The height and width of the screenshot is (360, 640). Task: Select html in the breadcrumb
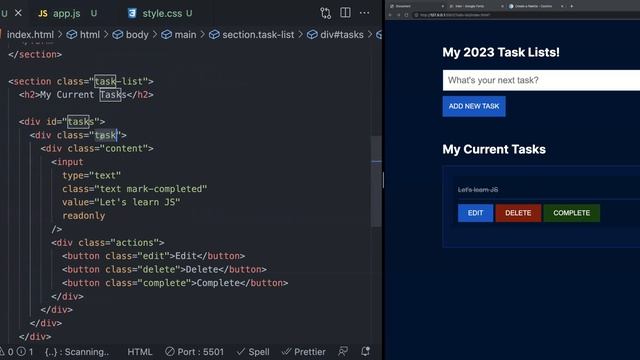89,35
